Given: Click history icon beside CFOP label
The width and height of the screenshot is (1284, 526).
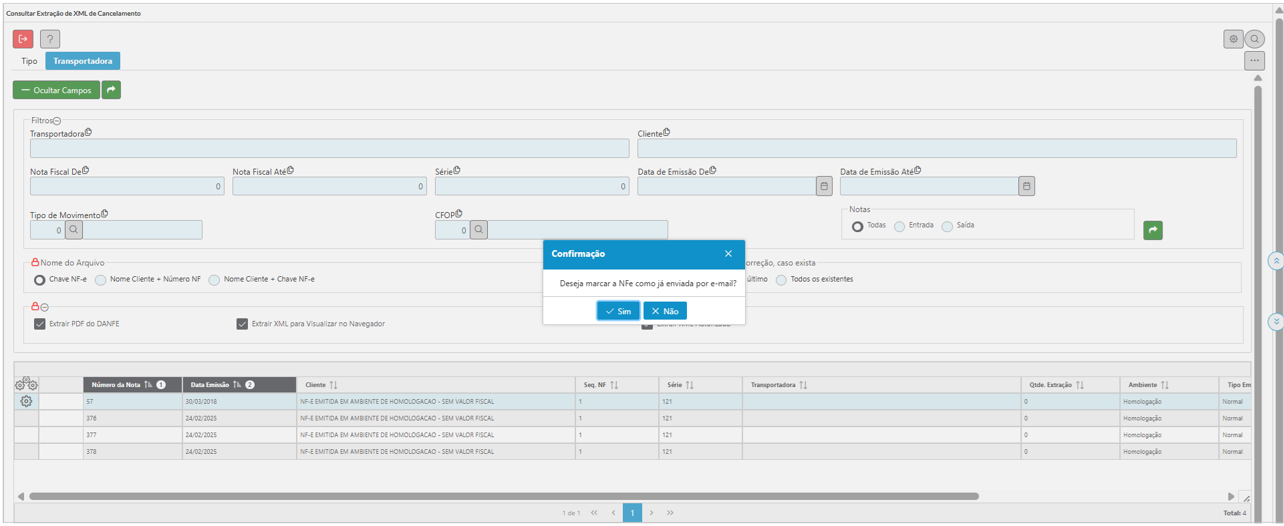Looking at the screenshot, I should click(458, 213).
